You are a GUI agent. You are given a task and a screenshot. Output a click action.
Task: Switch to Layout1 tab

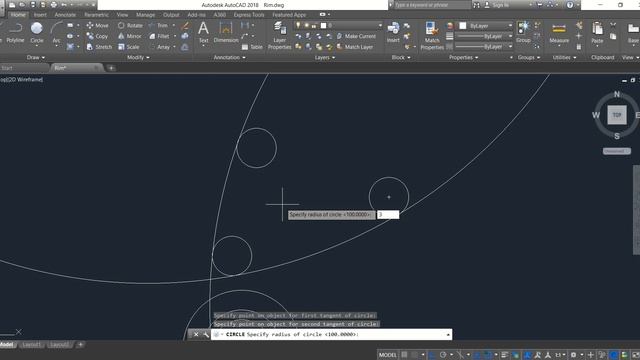click(31, 345)
